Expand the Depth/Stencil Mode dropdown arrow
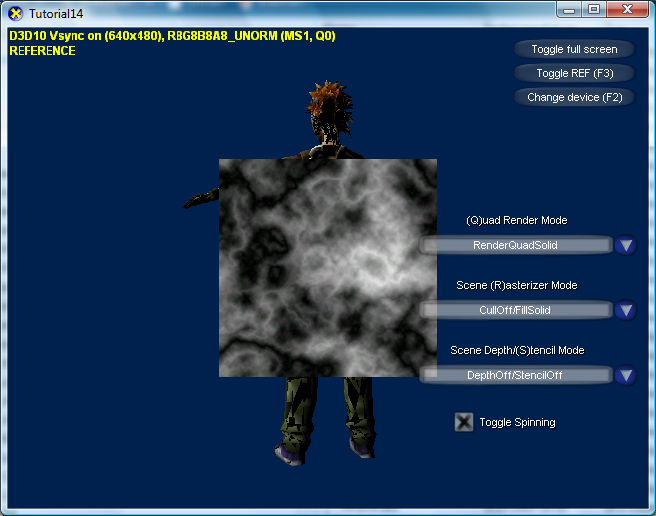This screenshot has height=516, width=656. pos(626,375)
